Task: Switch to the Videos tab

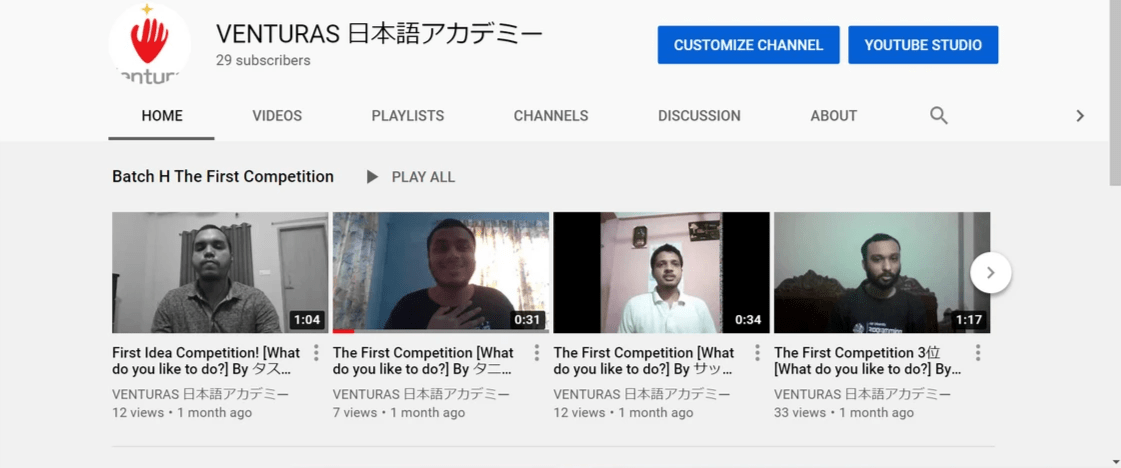Action: pos(277,116)
